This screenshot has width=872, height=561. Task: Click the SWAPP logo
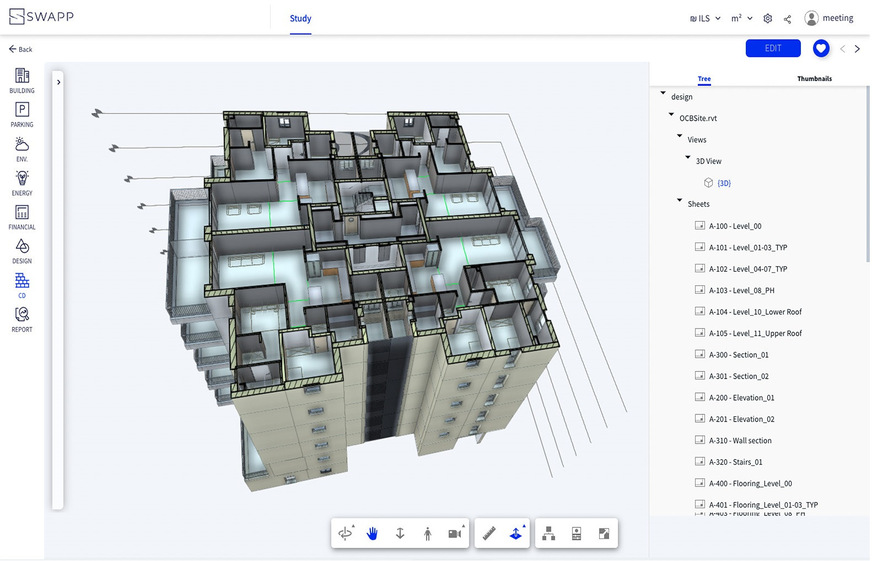pyautogui.click(x=41, y=17)
